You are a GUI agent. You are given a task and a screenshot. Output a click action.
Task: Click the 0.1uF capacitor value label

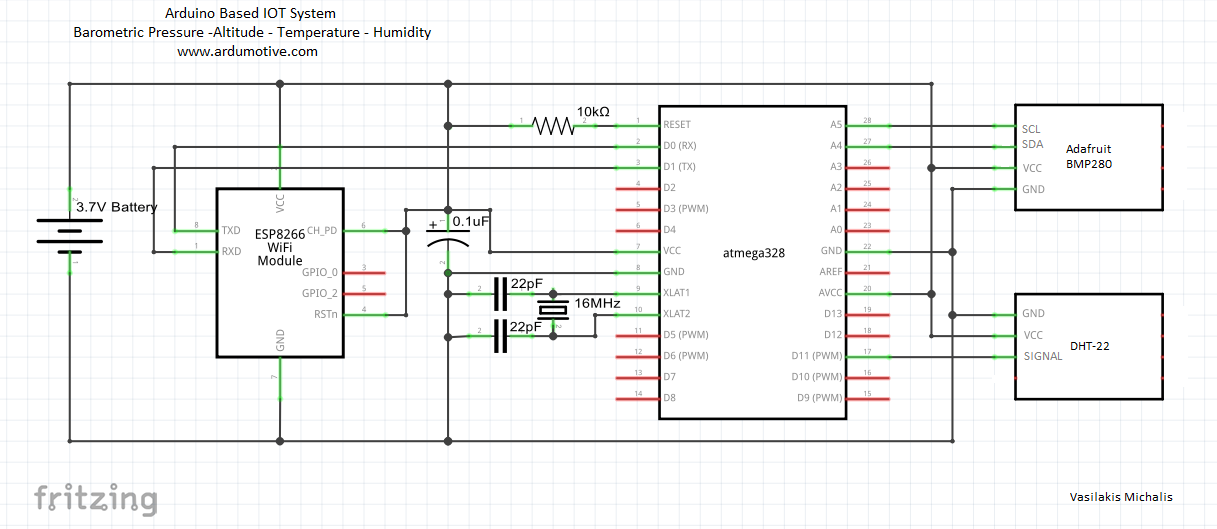[470, 221]
